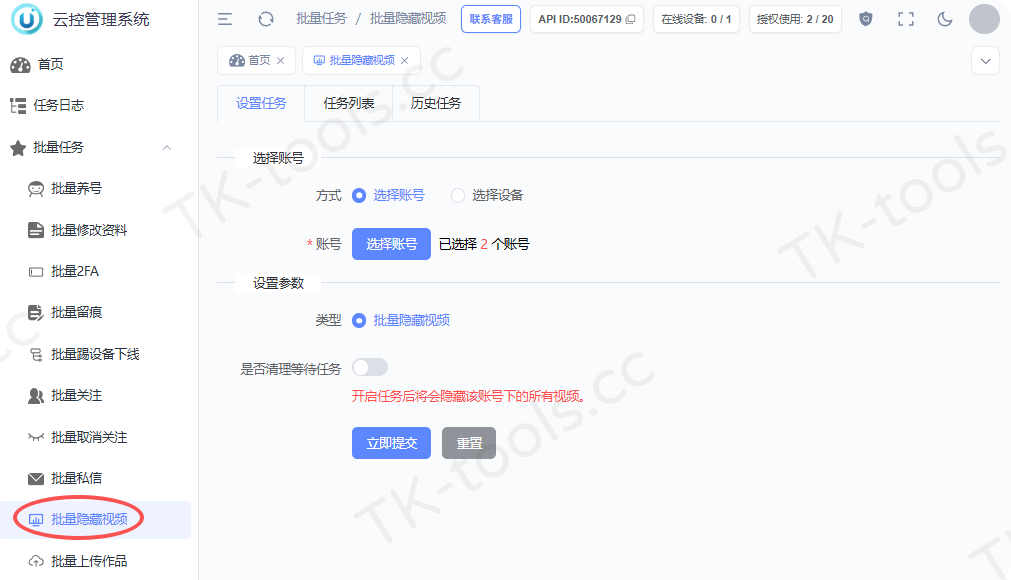The height and width of the screenshot is (580, 1011).
Task: Open 批量私信 sidebar item
Action: pyautogui.click(x=95, y=478)
